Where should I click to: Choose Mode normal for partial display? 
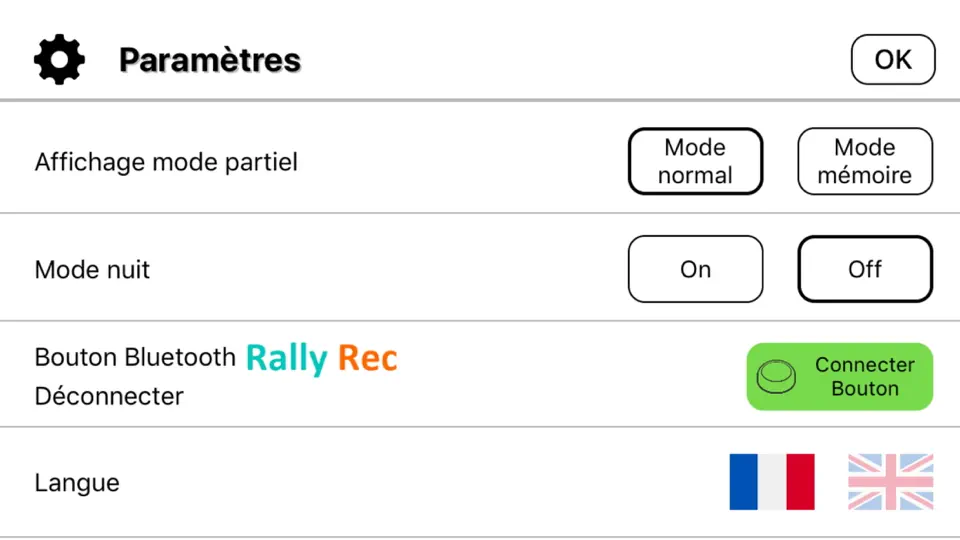[696, 161]
